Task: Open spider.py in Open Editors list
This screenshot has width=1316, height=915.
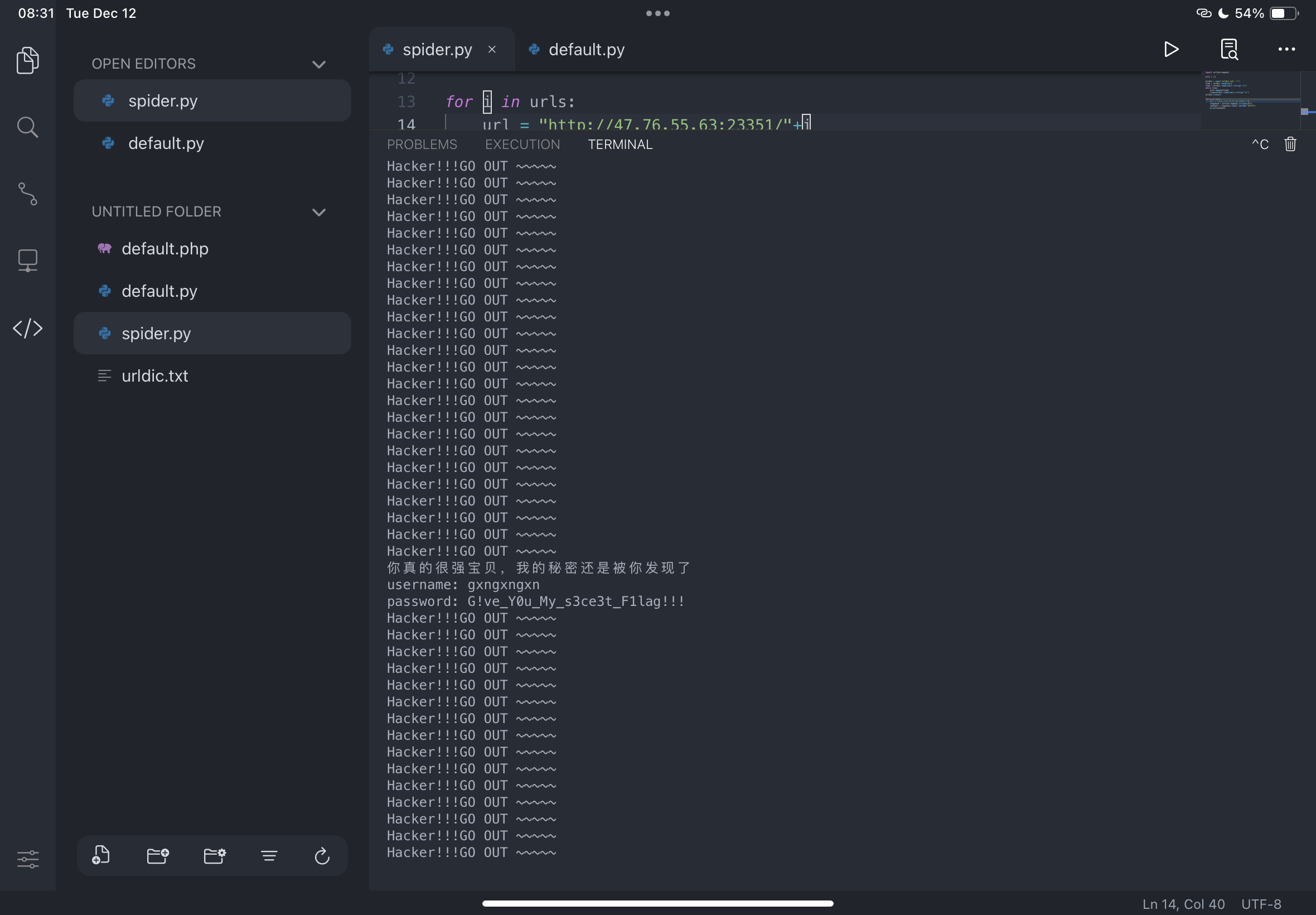Action: click(212, 101)
